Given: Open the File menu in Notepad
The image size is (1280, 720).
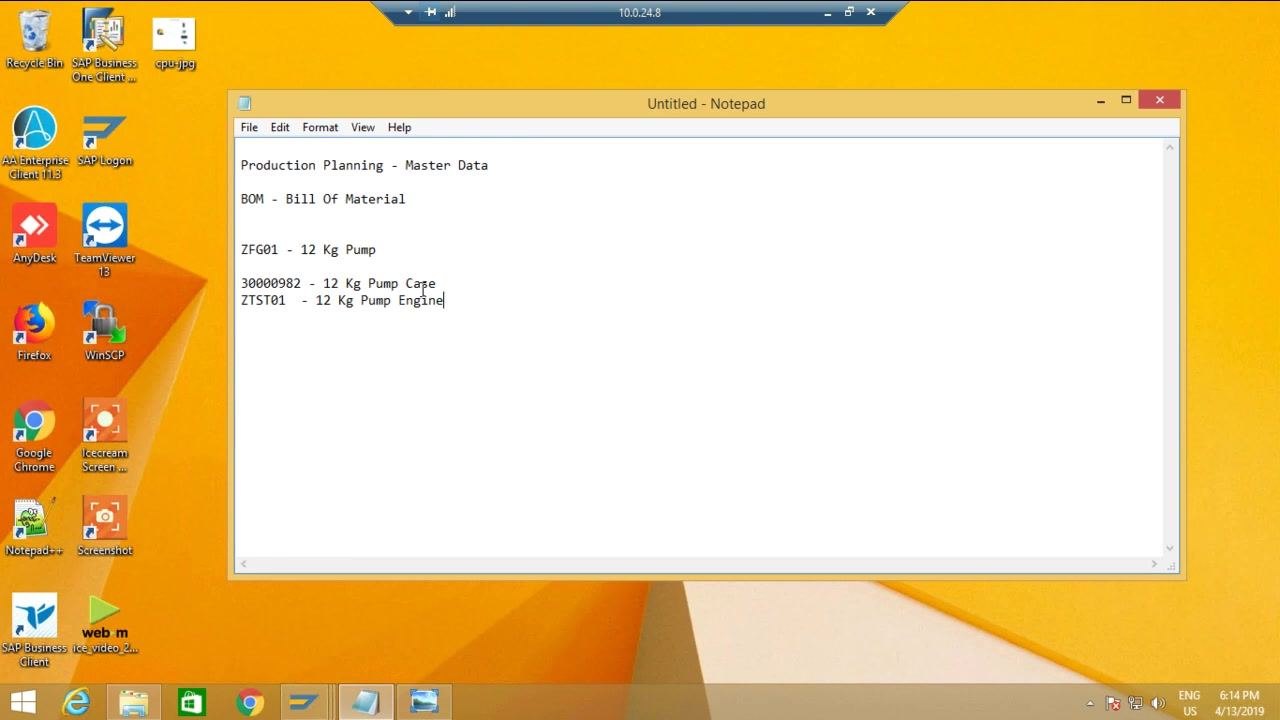Looking at the screenshot, I should click(249, 127).
